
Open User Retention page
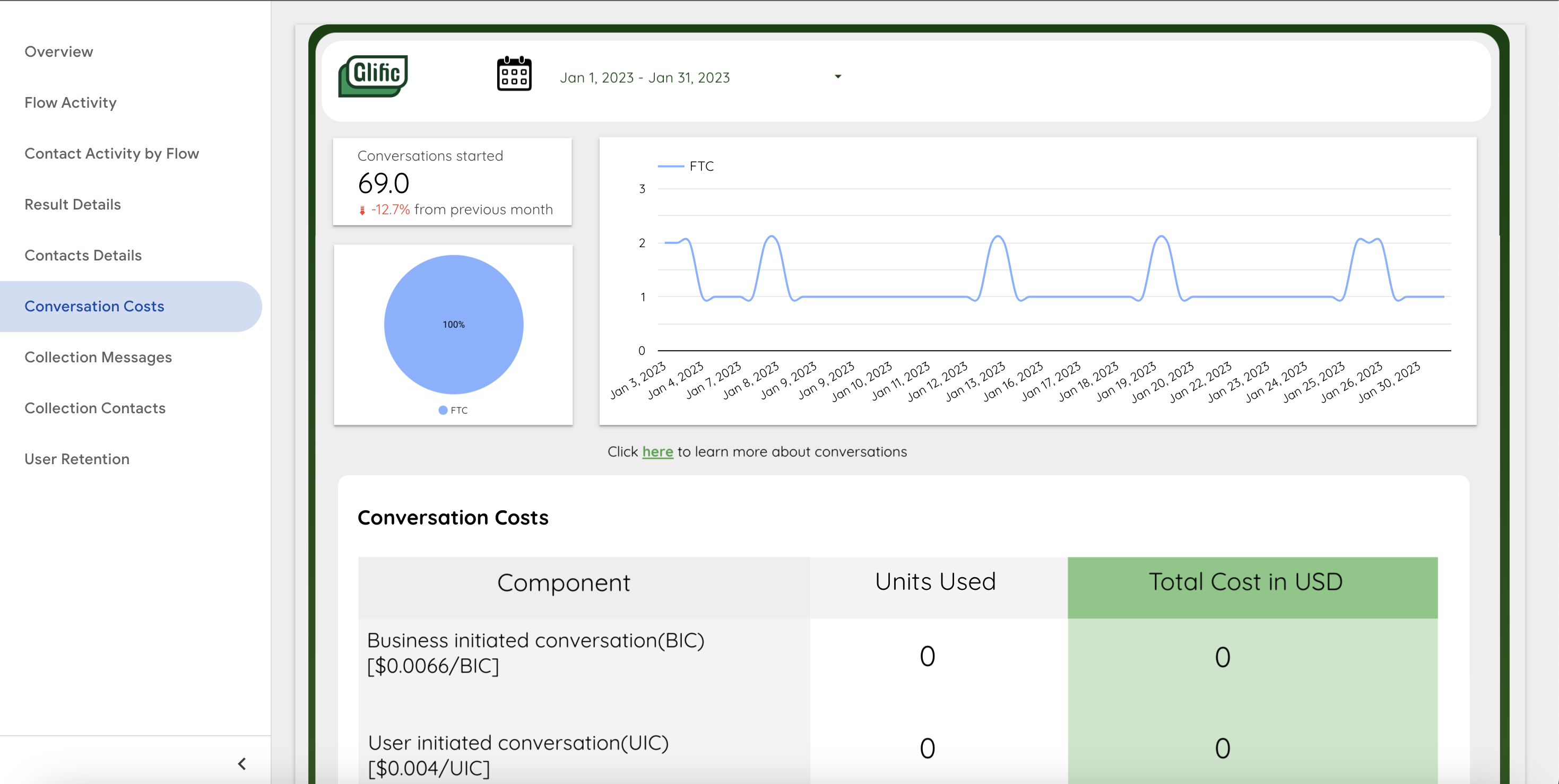(77, 458)
